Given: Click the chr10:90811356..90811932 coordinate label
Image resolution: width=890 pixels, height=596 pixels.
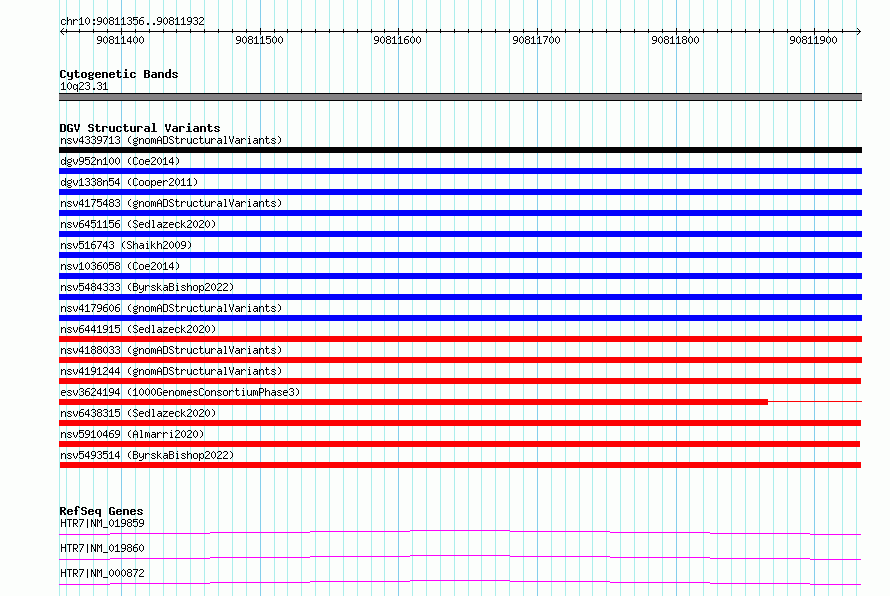Looking at the screenshot, I should coord(132,21).
